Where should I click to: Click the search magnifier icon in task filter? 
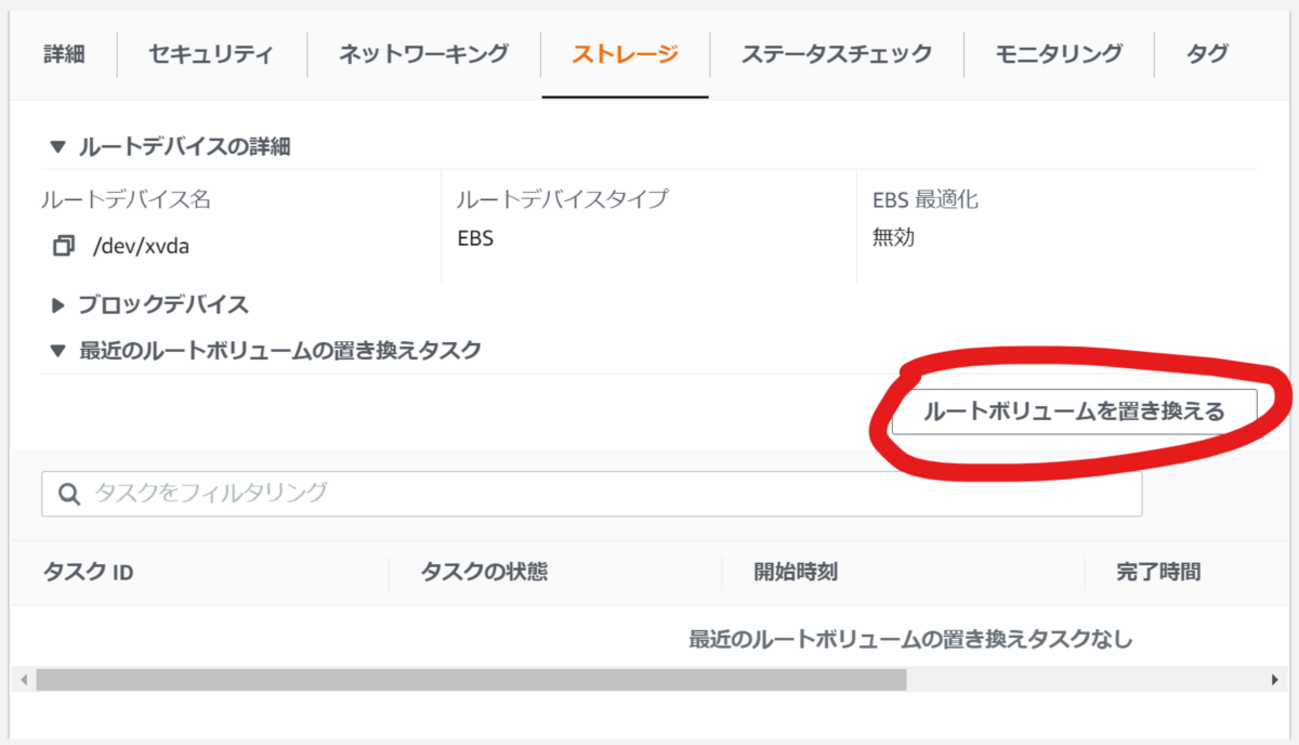[69, 494]
